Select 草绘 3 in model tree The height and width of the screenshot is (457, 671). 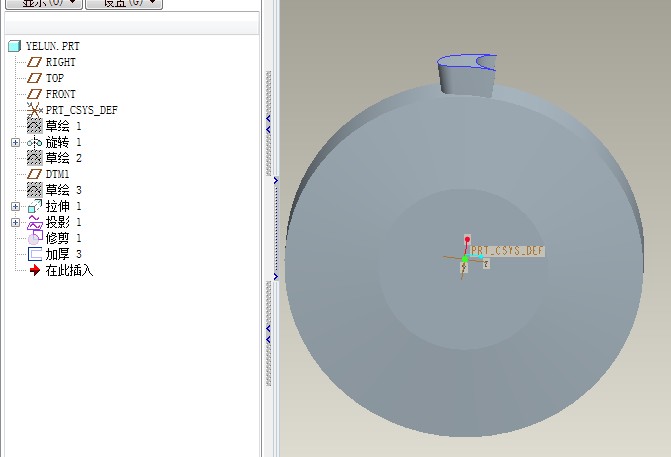tap(64, 190)
